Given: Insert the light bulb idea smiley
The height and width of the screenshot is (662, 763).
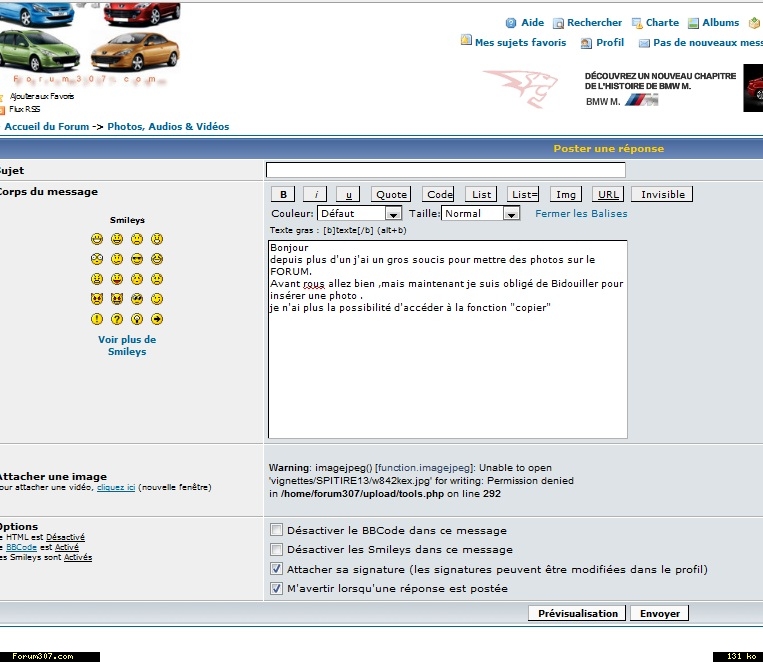Looking at the screenshot, I should 137,319.
